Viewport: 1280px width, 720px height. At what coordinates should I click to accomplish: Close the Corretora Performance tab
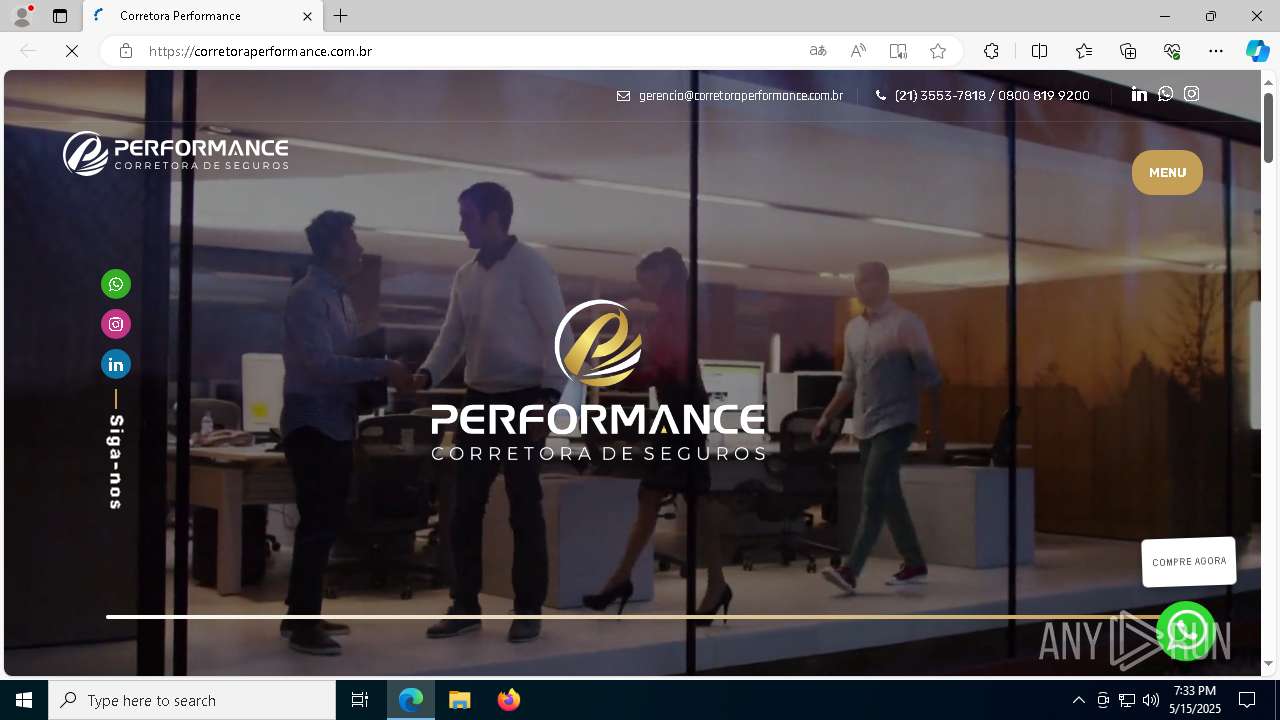(307, 16)
